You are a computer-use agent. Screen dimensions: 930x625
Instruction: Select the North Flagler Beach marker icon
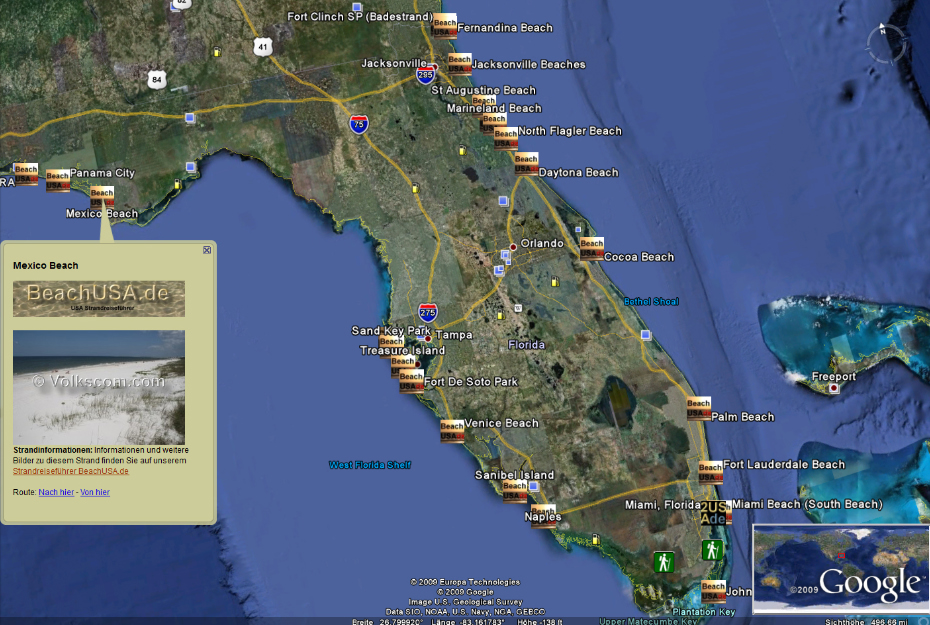506,138
